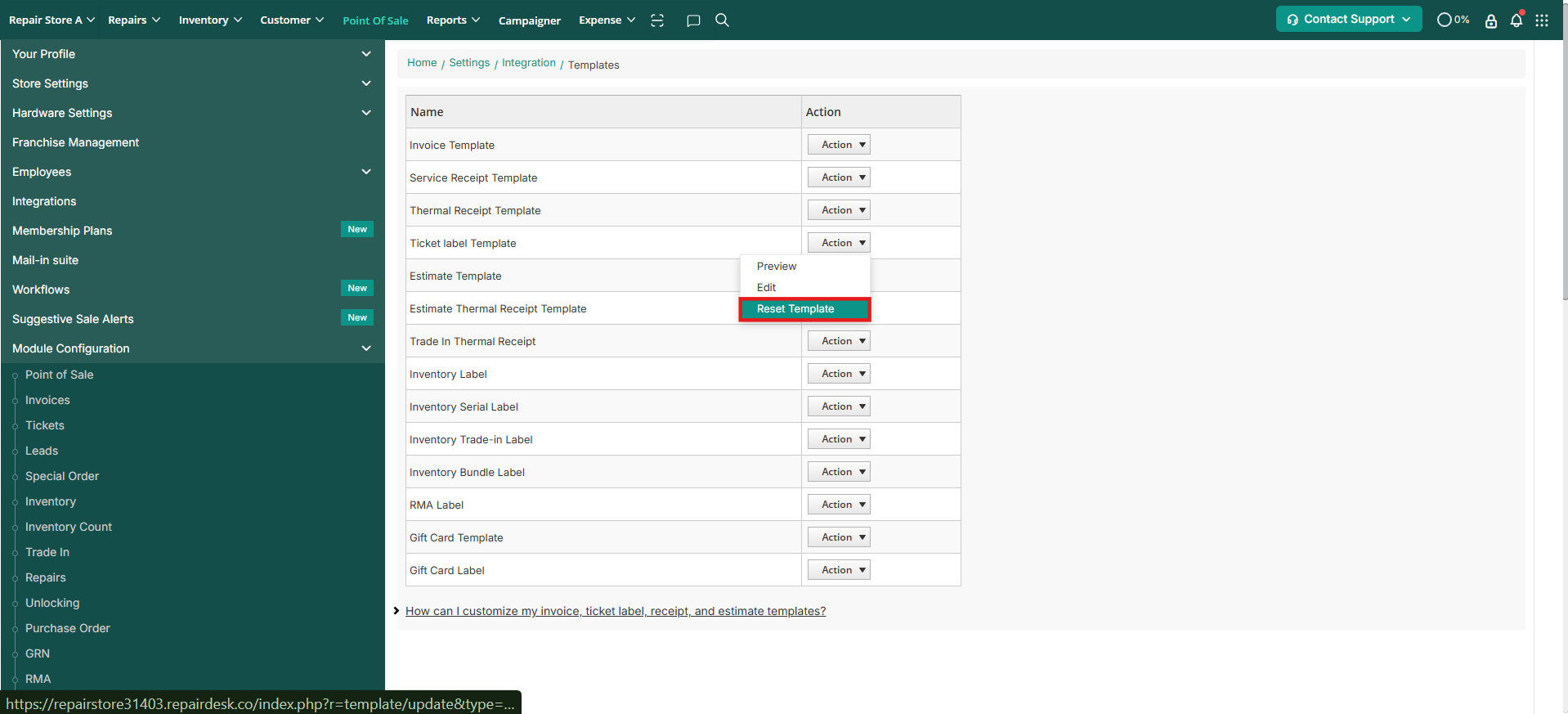This screenshot has height=714, width=1568.
Task: Open the Repair Store A dropdown
Action: click(52, 20)
